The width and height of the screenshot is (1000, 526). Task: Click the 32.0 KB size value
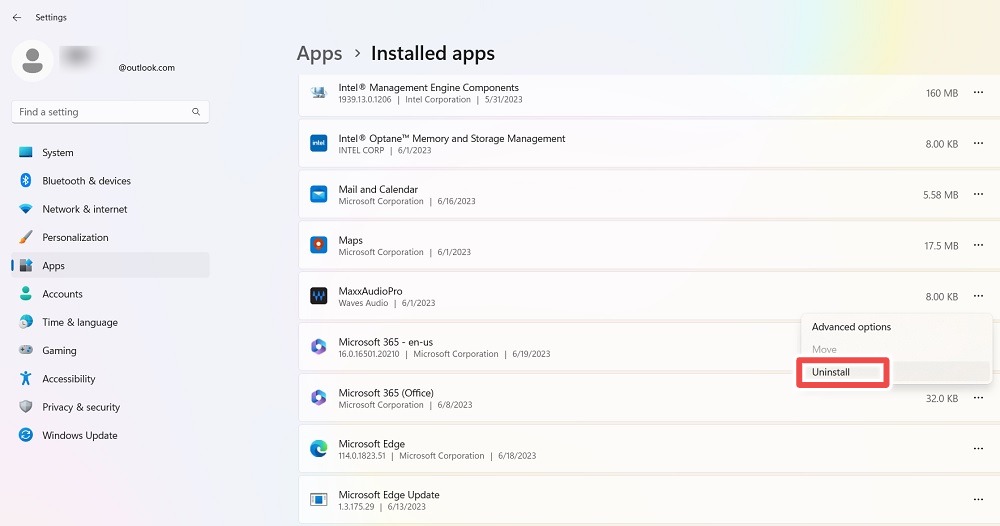point(942,398)
